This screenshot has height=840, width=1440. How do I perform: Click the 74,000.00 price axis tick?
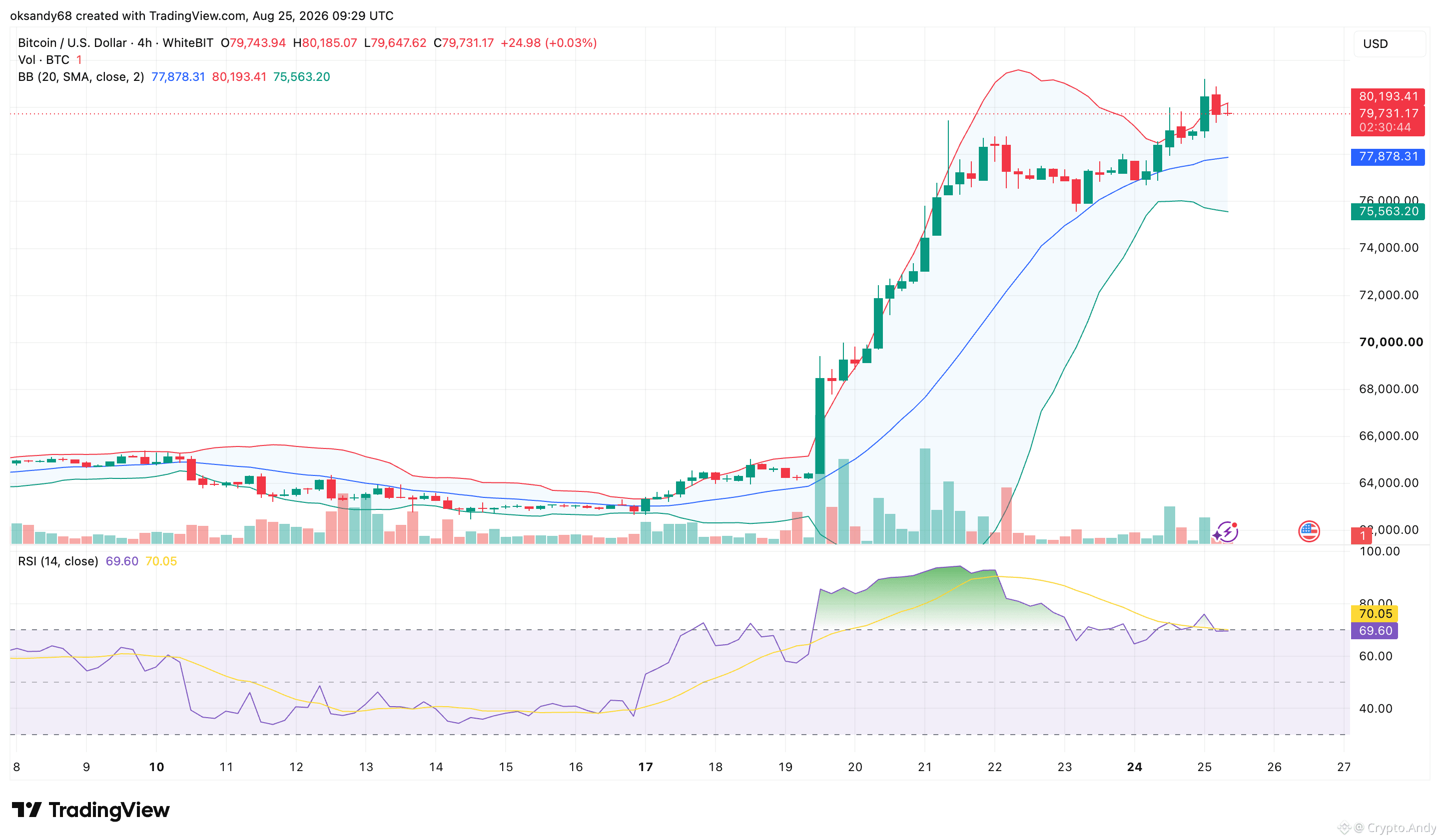coord(1389,248)
